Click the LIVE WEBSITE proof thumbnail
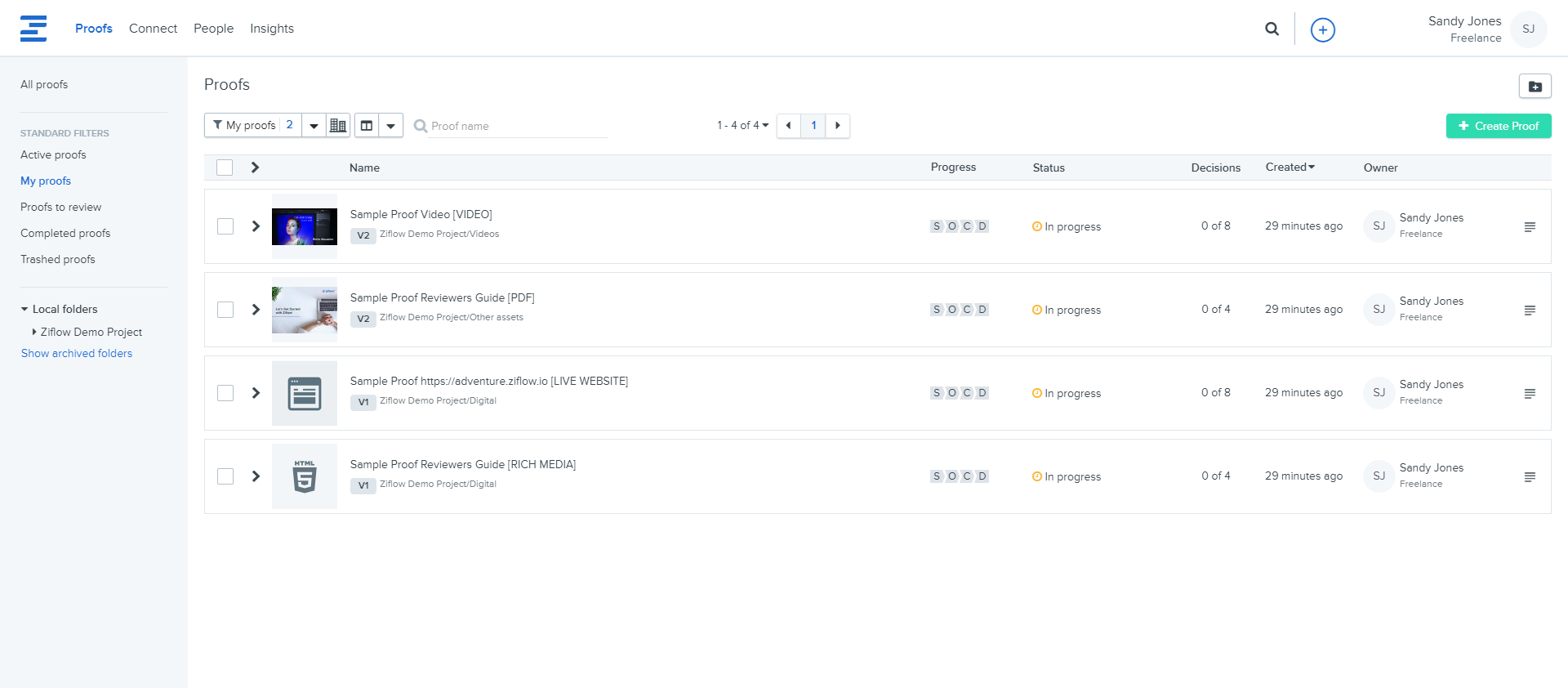Image resolution: width=1568 pixels, height=688 pixels. pos(305,393)
